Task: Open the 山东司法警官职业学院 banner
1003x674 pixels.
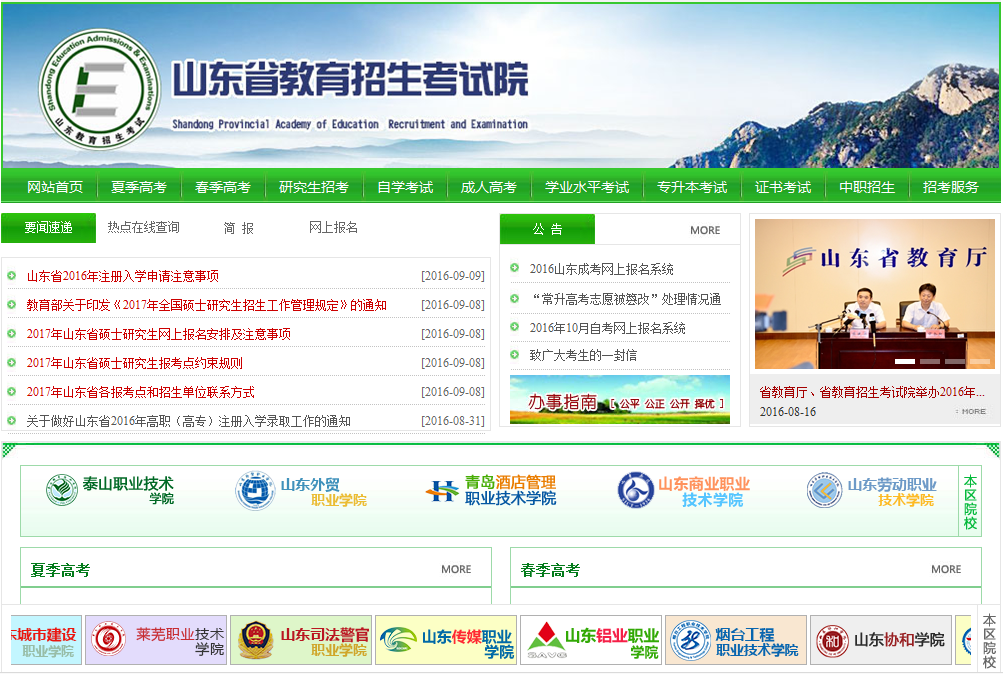Action: click(301, 640)
